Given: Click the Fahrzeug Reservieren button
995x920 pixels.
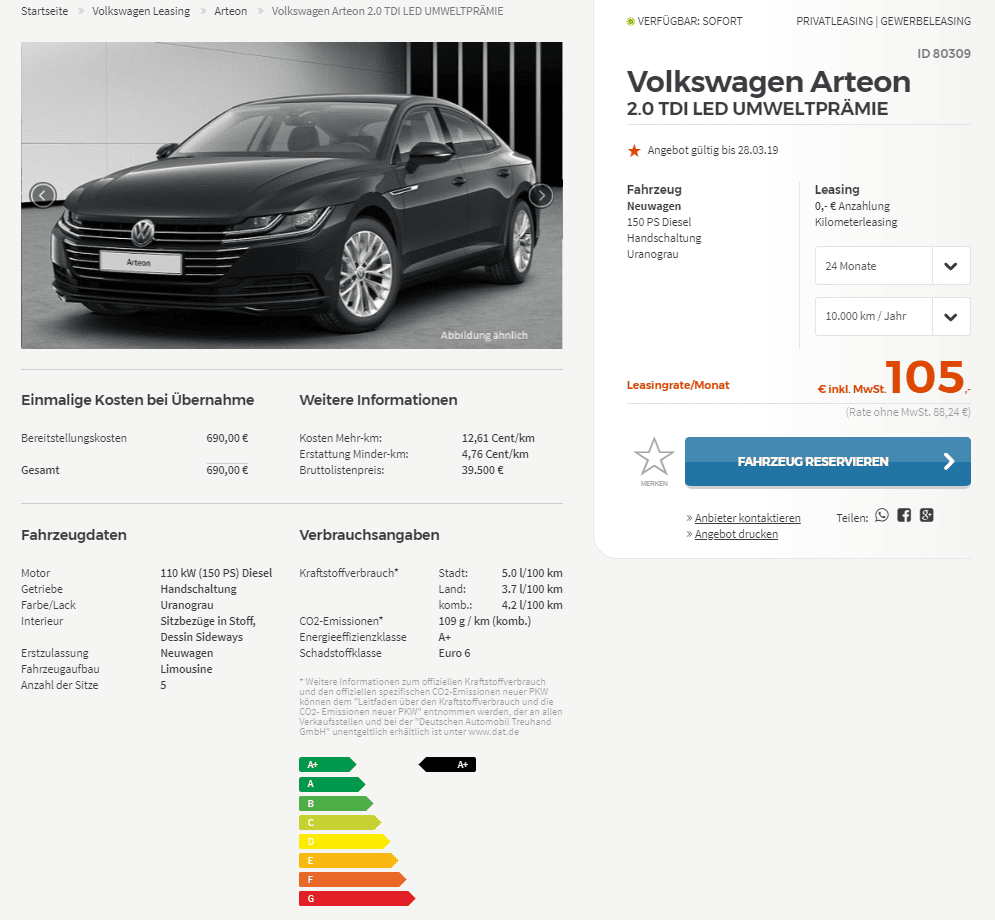Looking at the screenshot, I should coord(827,461).
